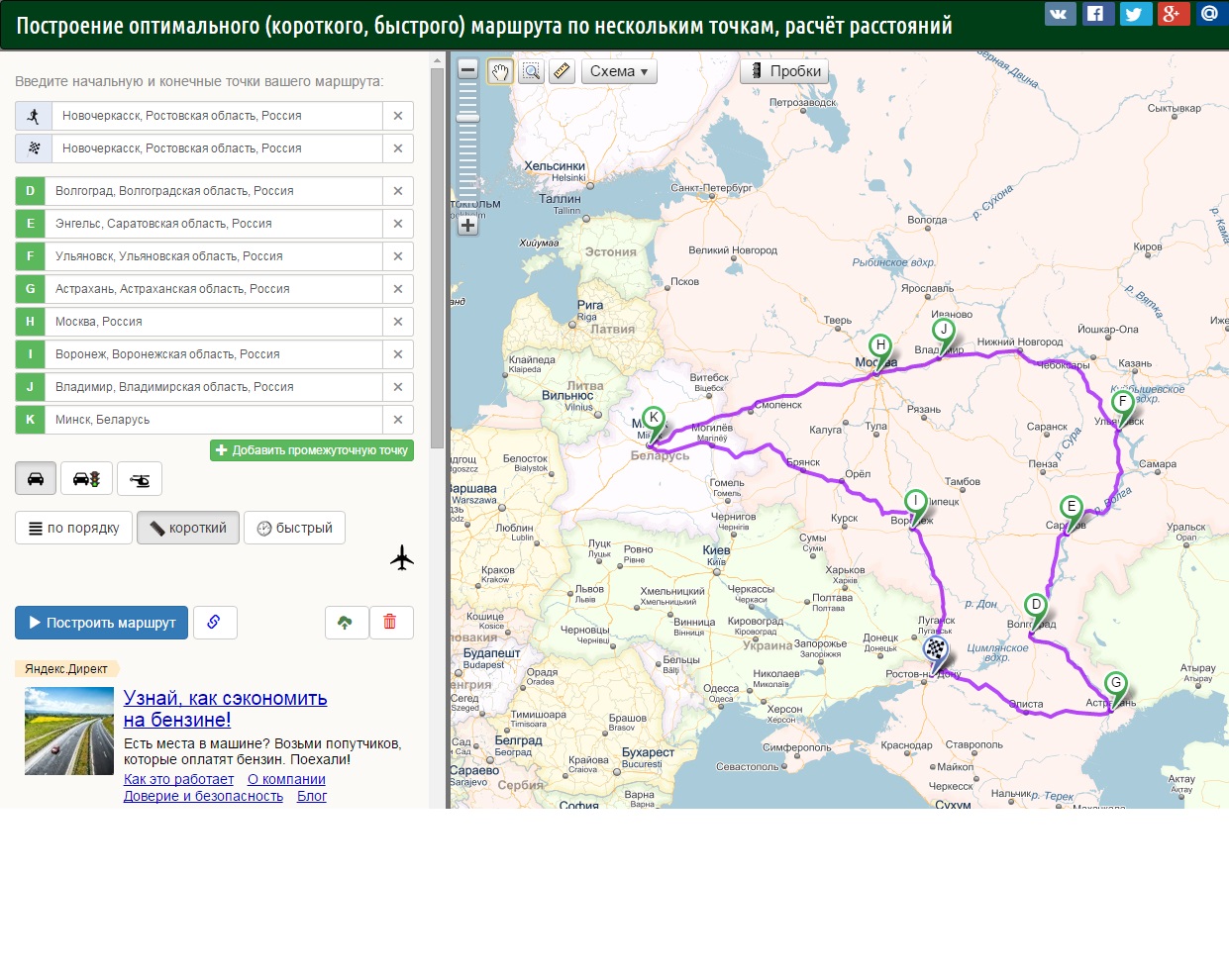Viewport: 1229px width, 980px height.
Task: Select the hand pan tool
Action: pos(500,71)
